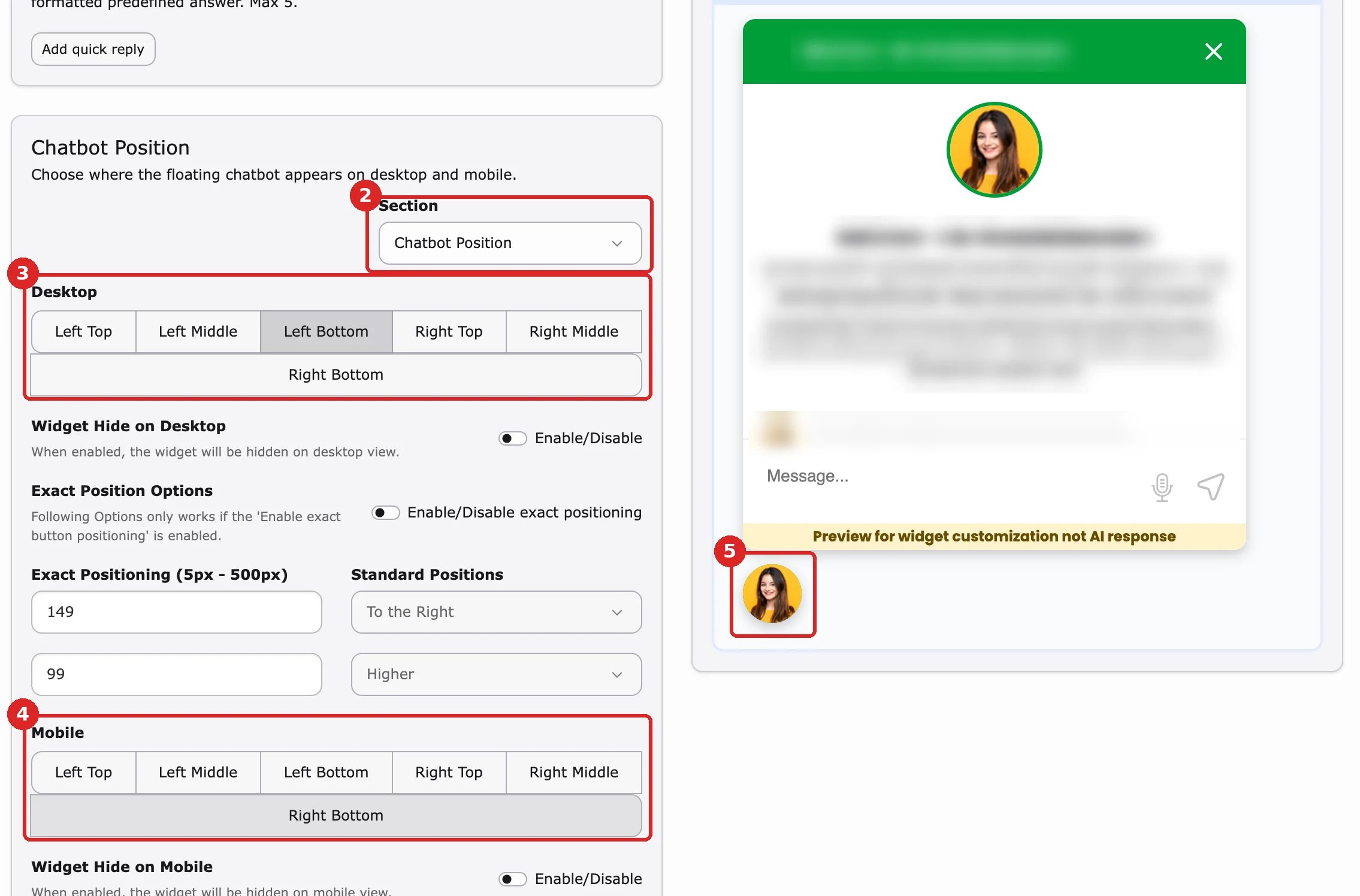Open the Higher standard position dropdown
The width and height of the screenshot is (1360, 896).
(496, 674)
